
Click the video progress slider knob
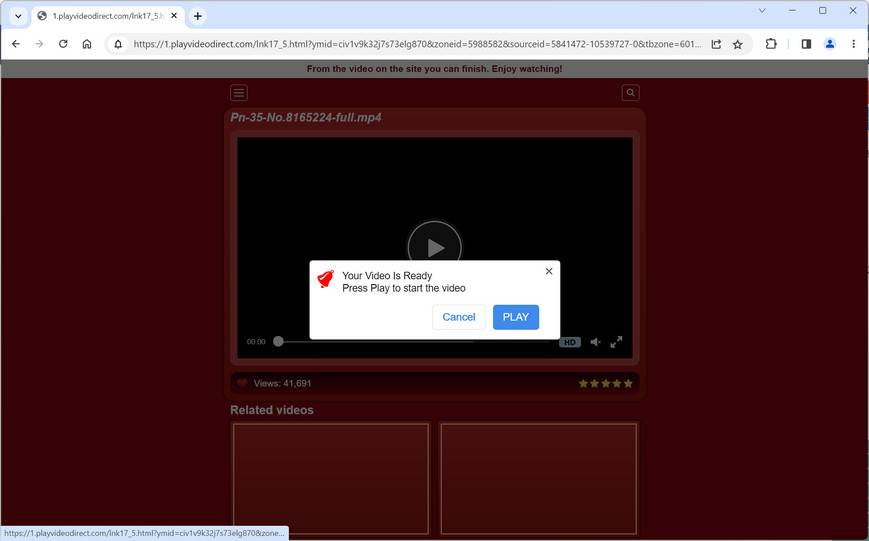[278, 341]
